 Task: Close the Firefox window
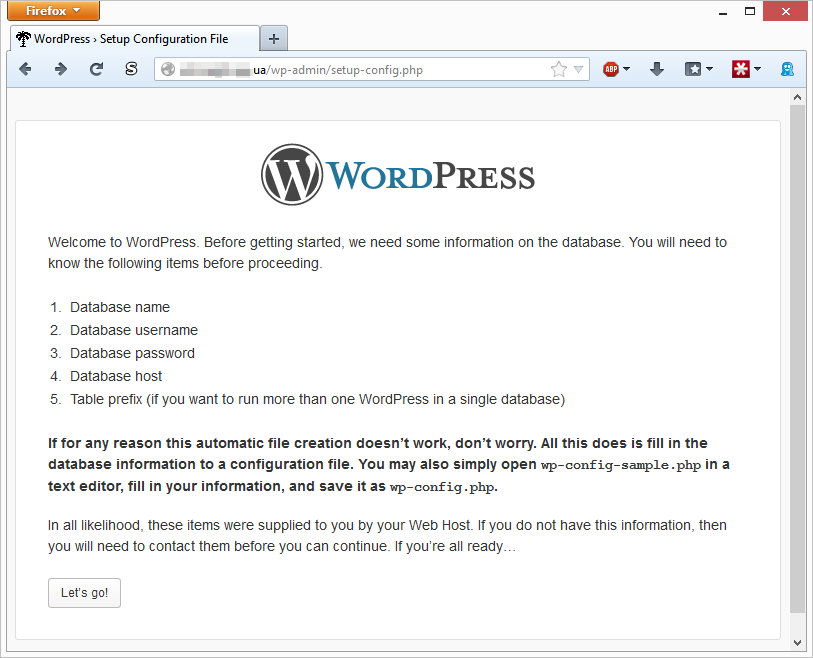coord(786,11)
